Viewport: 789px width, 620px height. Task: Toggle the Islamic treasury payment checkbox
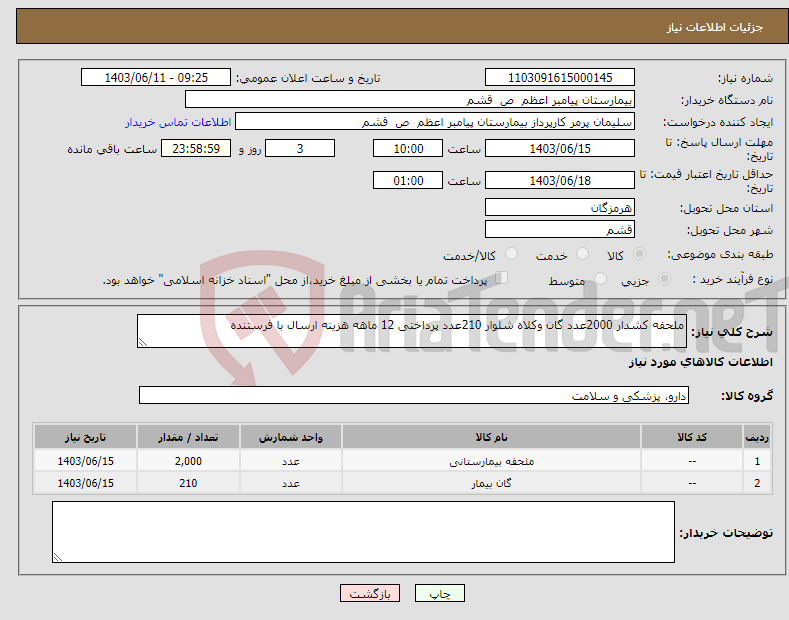[501, 278]
